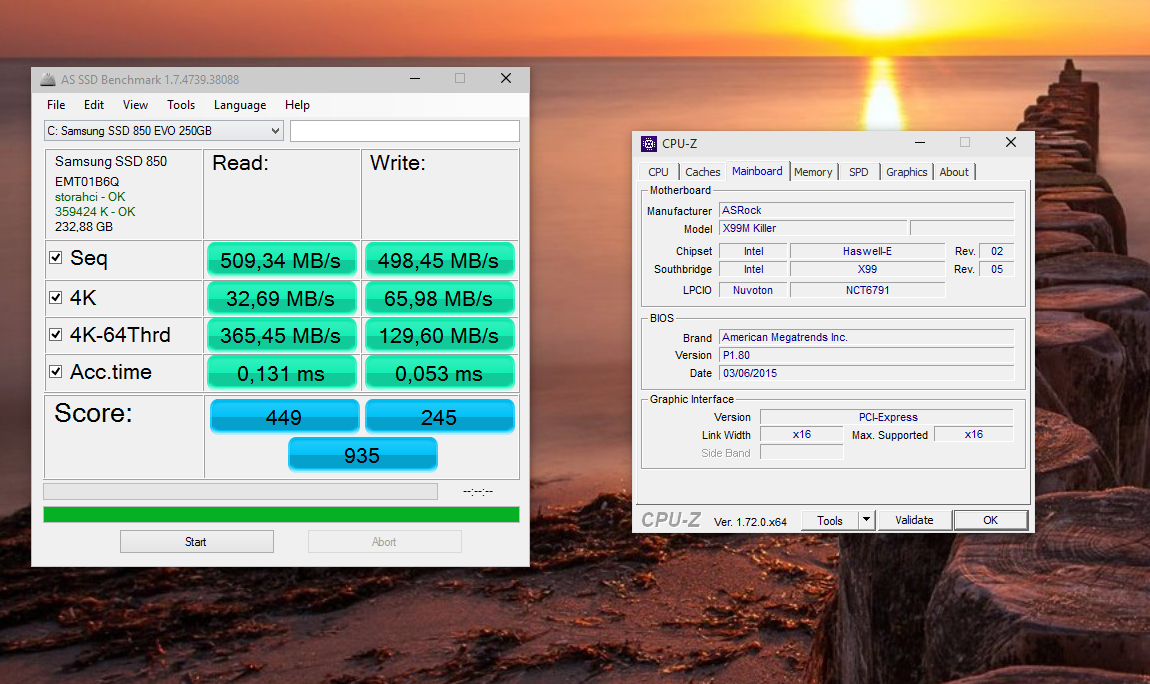This screenshot has height=684, width=1150.
Task: Click the gray current-test progress bar
Action: point(241,491)
